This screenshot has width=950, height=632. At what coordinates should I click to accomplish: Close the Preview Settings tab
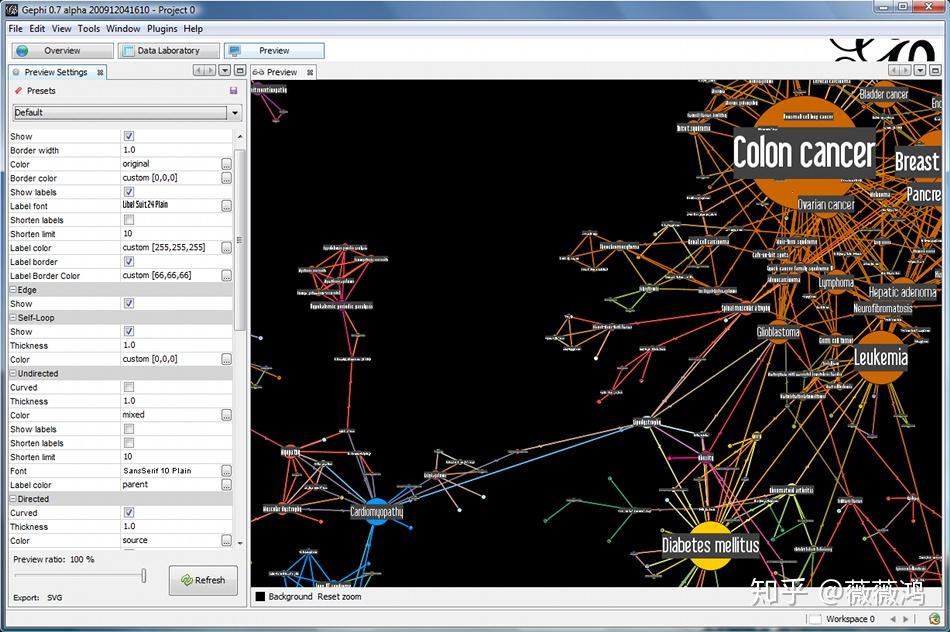click(100, 73)
